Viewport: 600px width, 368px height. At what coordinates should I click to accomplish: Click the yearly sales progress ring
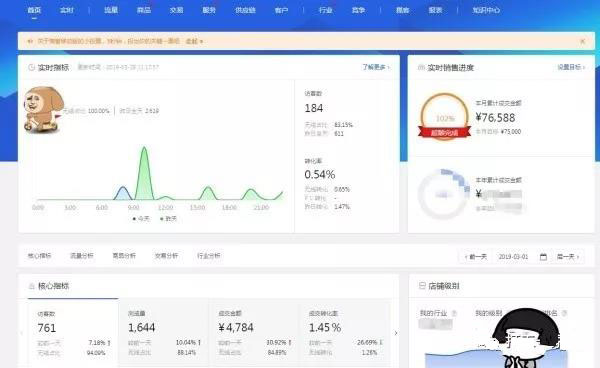444,194
